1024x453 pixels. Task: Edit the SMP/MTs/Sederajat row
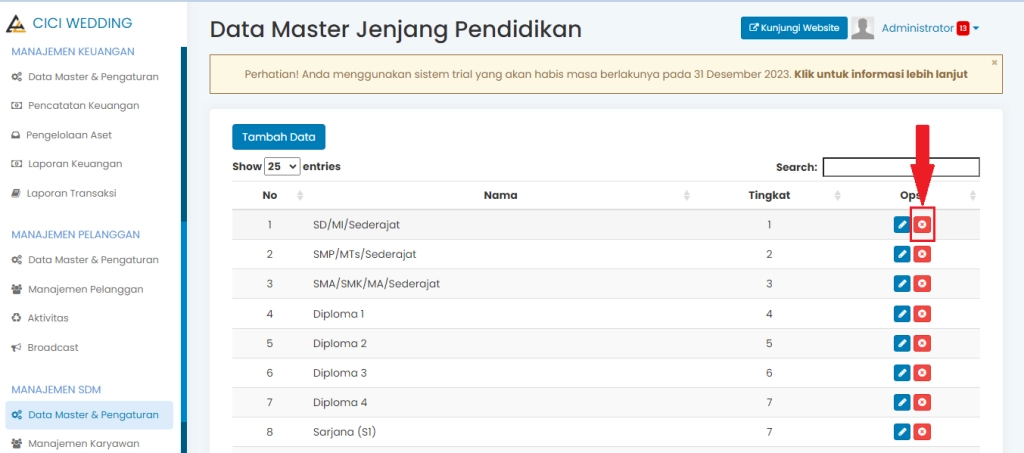(902, 254)
